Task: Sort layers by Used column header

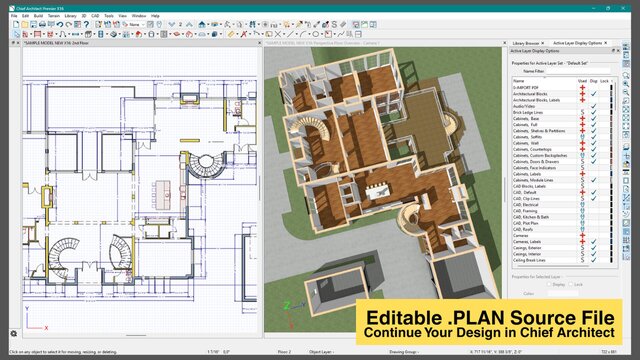Action: tap(582, 81)
